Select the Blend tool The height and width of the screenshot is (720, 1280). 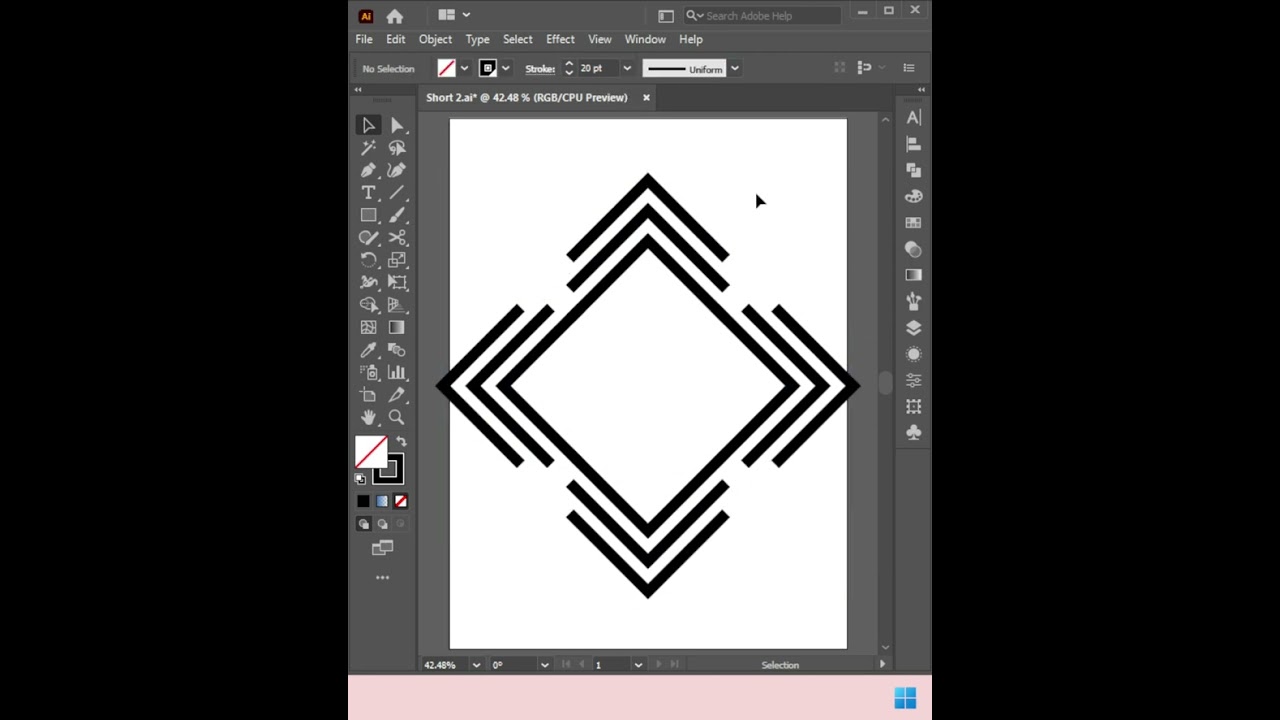397,350
